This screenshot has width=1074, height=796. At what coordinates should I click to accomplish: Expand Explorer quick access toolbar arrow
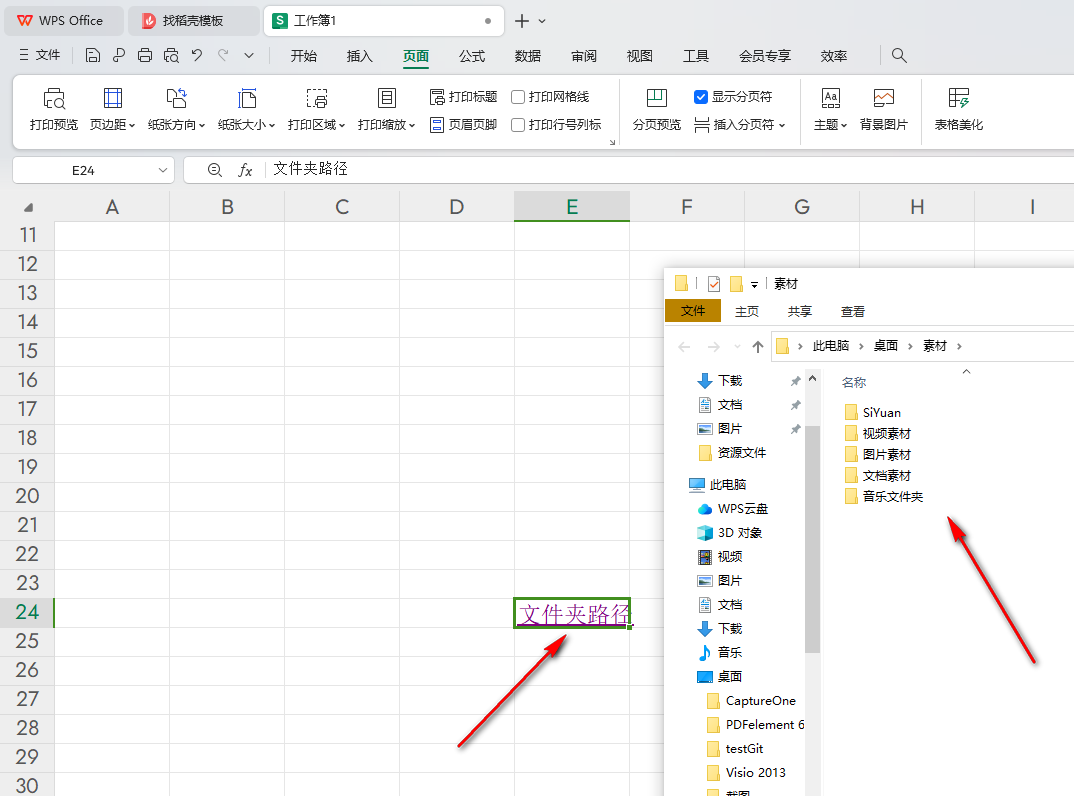click(754, 284)
